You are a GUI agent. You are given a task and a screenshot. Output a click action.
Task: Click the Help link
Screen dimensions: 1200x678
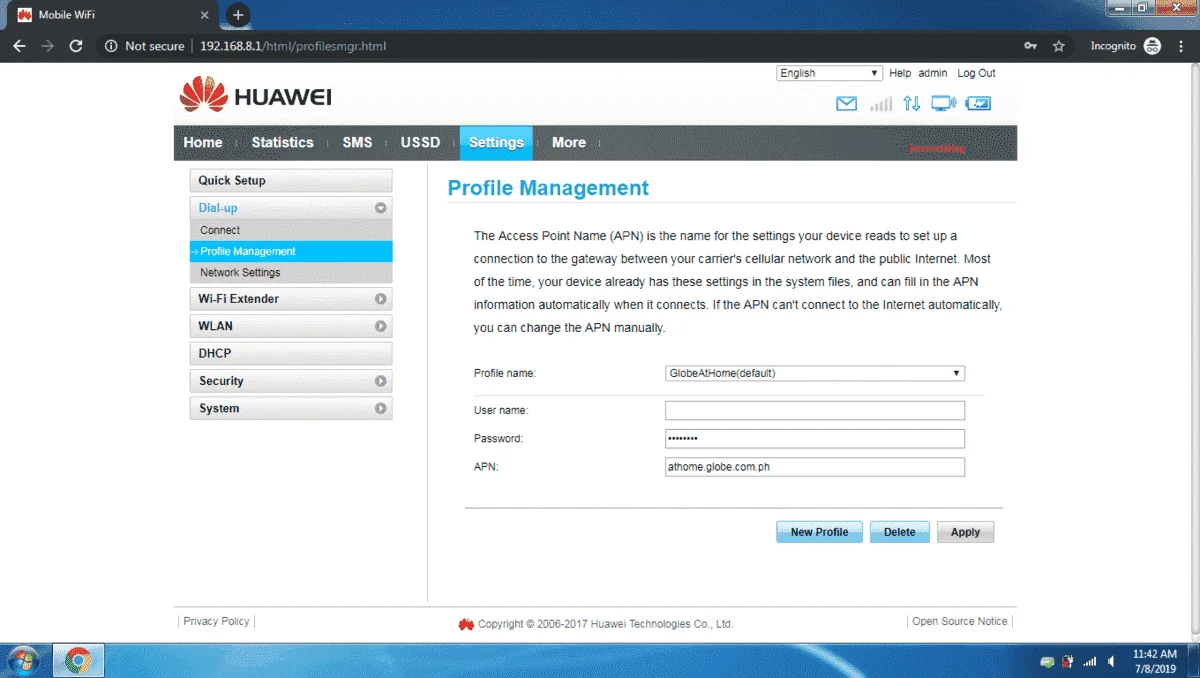click(x=900, y=73)
